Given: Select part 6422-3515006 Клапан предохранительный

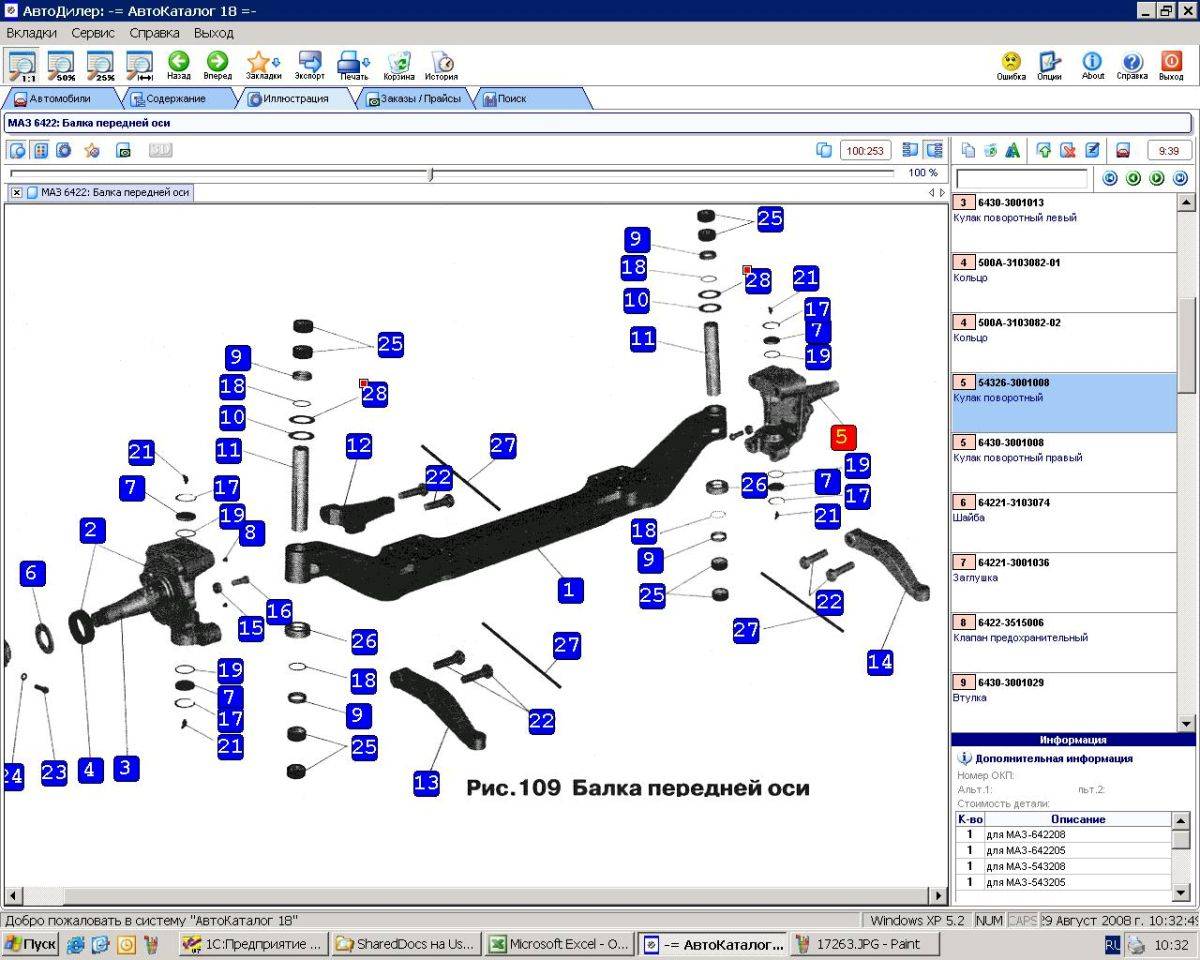Looking at the screenshot, I should (1064, 643).
